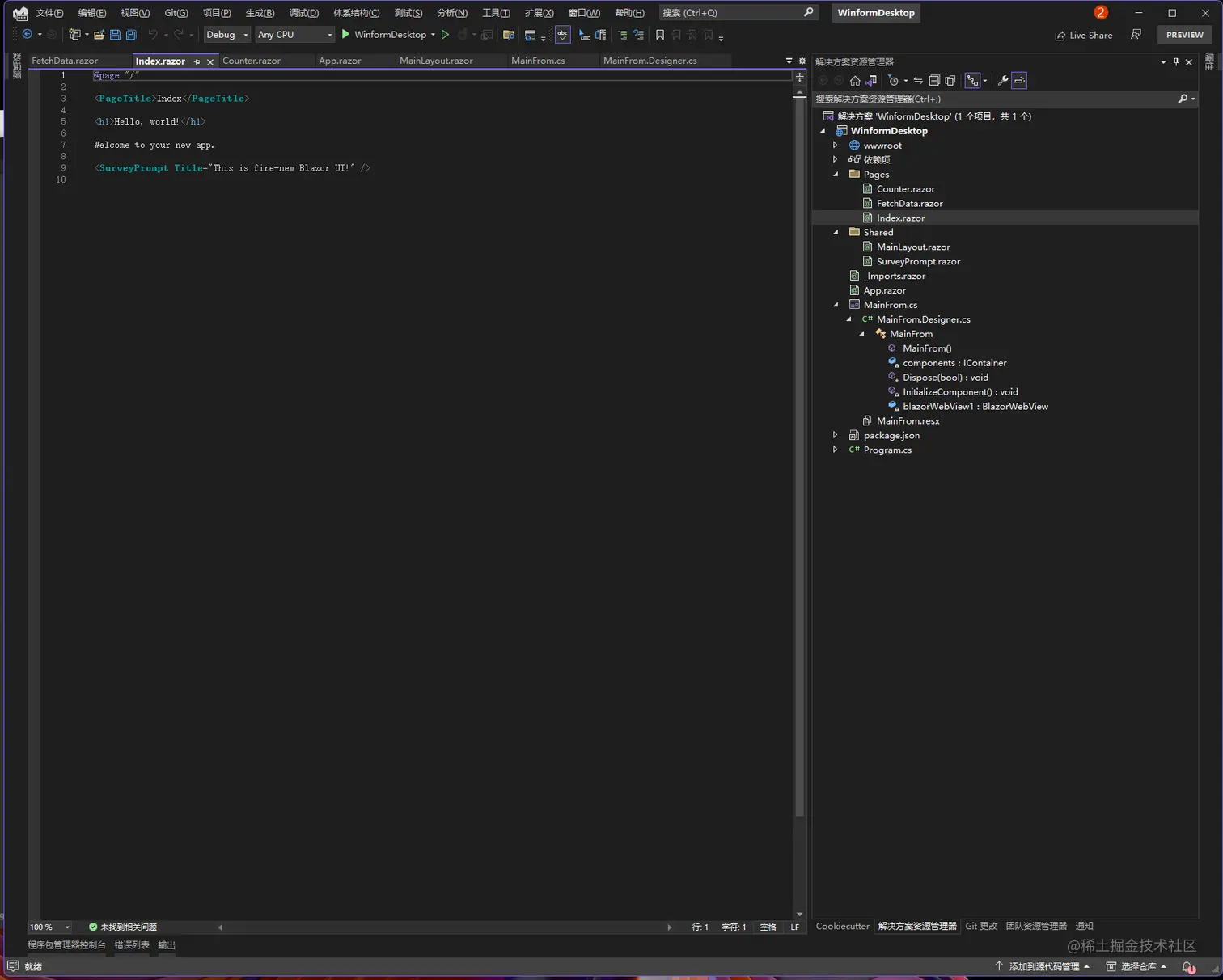Collapse the Shared folder
The width and height of the screenshot is (1223, 980).
coord(836,232)
